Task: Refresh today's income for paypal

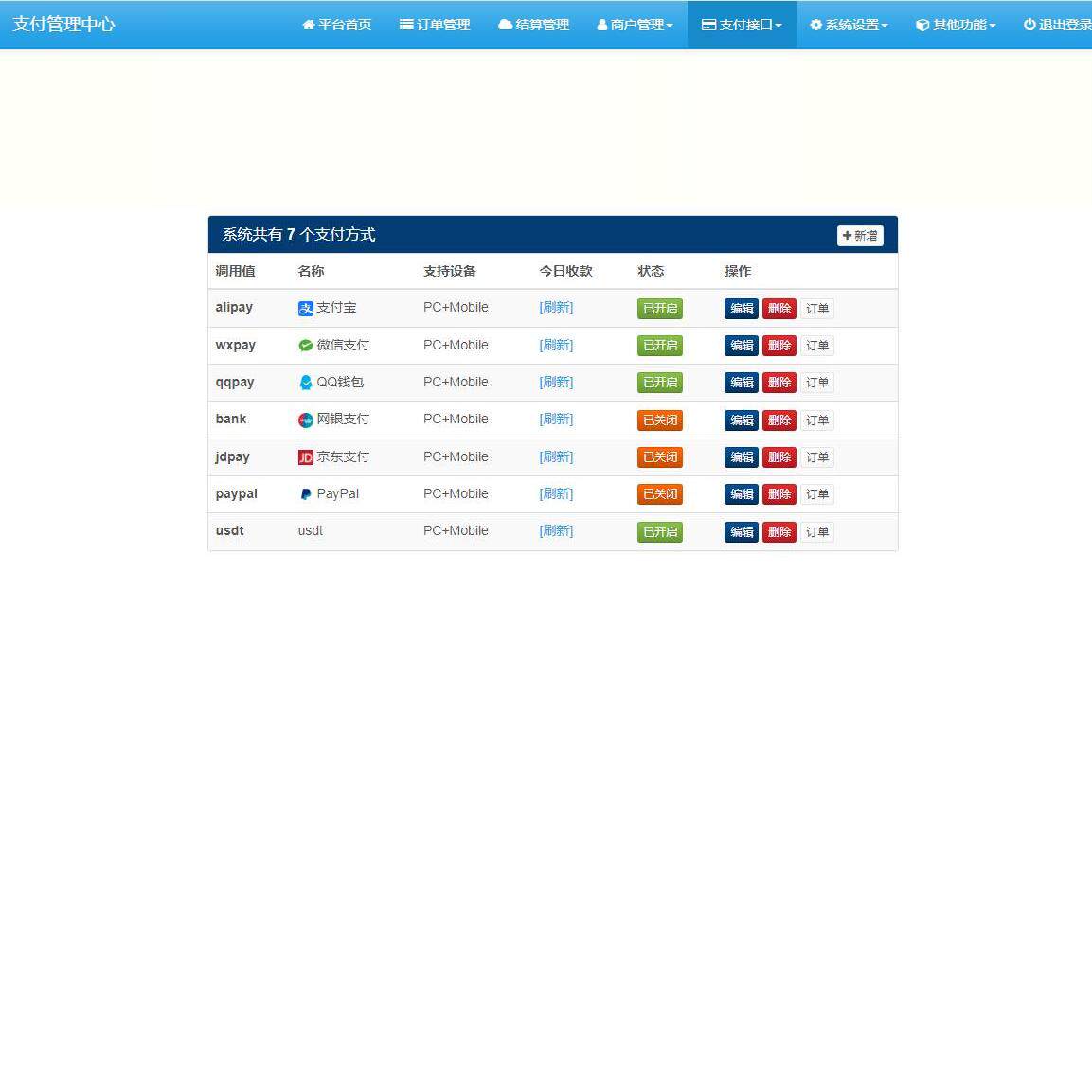Action: click(556, 493)
